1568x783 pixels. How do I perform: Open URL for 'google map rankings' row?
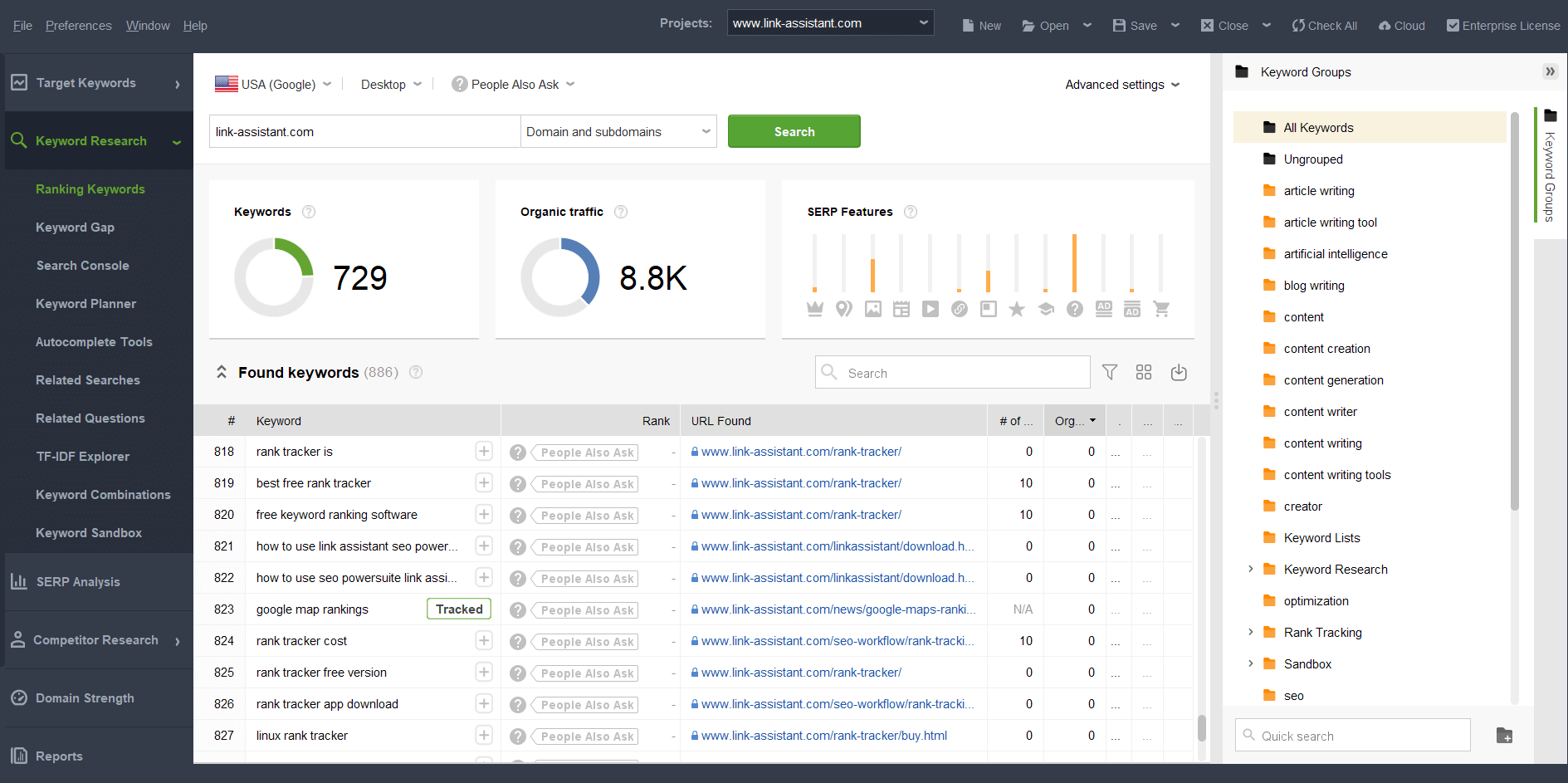tap(838, 609)
